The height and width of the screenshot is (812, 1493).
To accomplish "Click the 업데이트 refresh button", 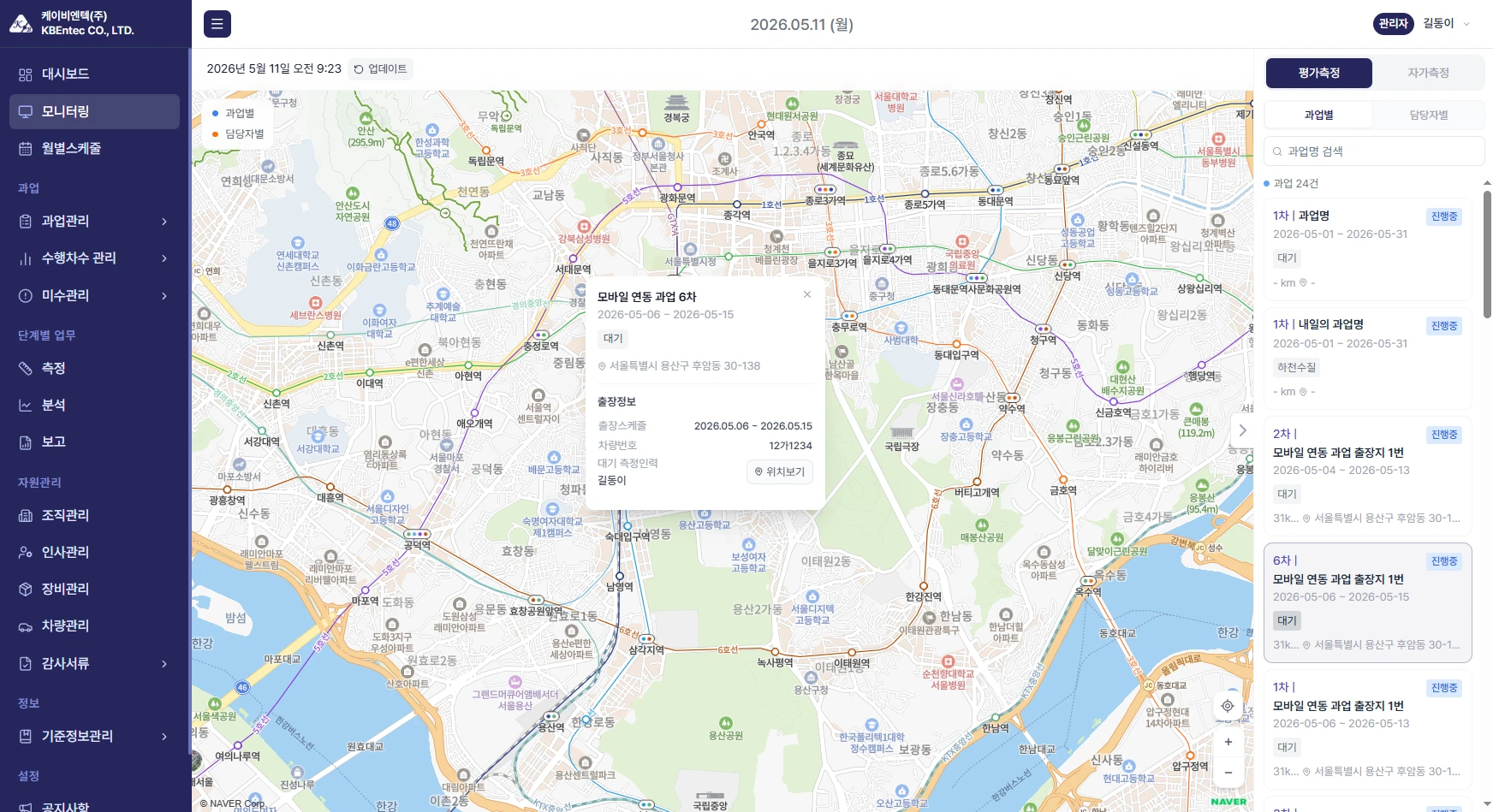I will [382, 68].
